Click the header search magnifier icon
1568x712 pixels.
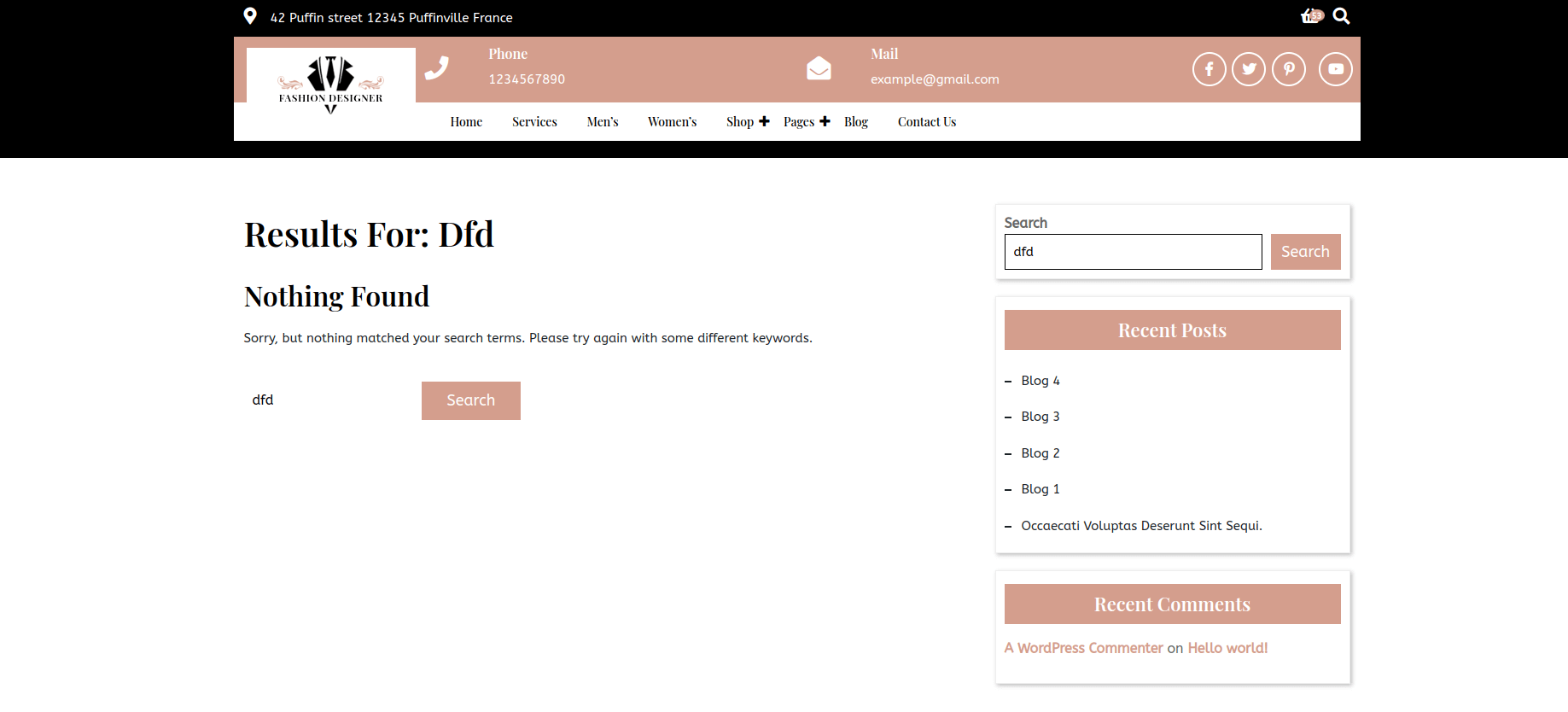pyautogui.click(x=1341, y=16)
